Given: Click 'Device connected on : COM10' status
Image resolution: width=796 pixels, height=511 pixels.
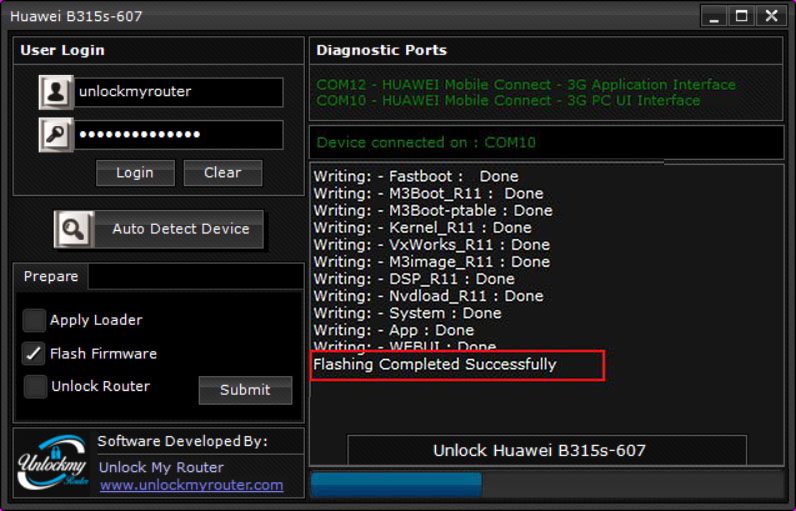Looking at the screenshot, I should point(426,143).
